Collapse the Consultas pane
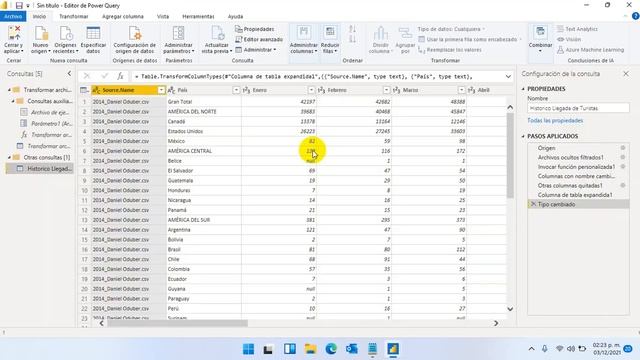Viewport: 640px width, 360px height. (x=69, y=73)
